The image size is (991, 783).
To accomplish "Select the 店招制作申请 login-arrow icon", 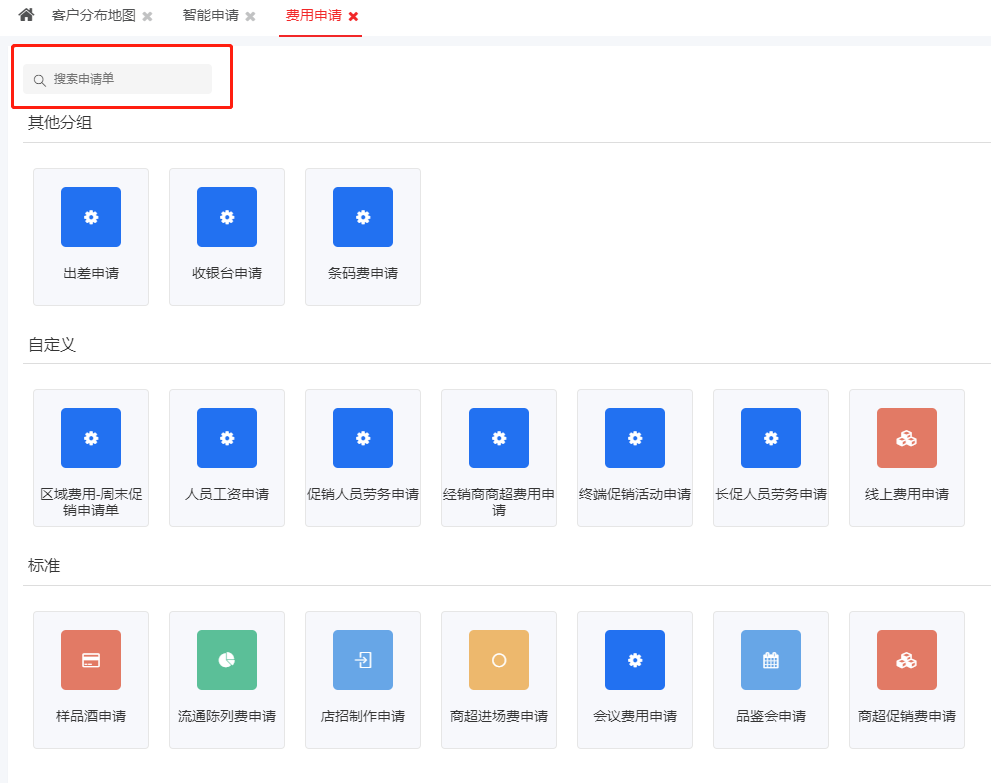I will point(363,660).
